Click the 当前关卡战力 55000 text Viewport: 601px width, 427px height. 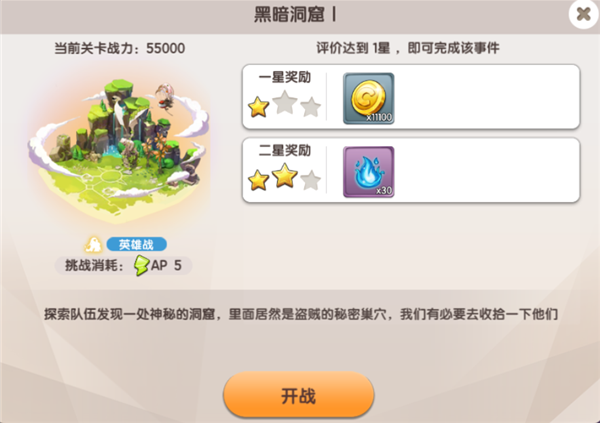tap(119, 48)
